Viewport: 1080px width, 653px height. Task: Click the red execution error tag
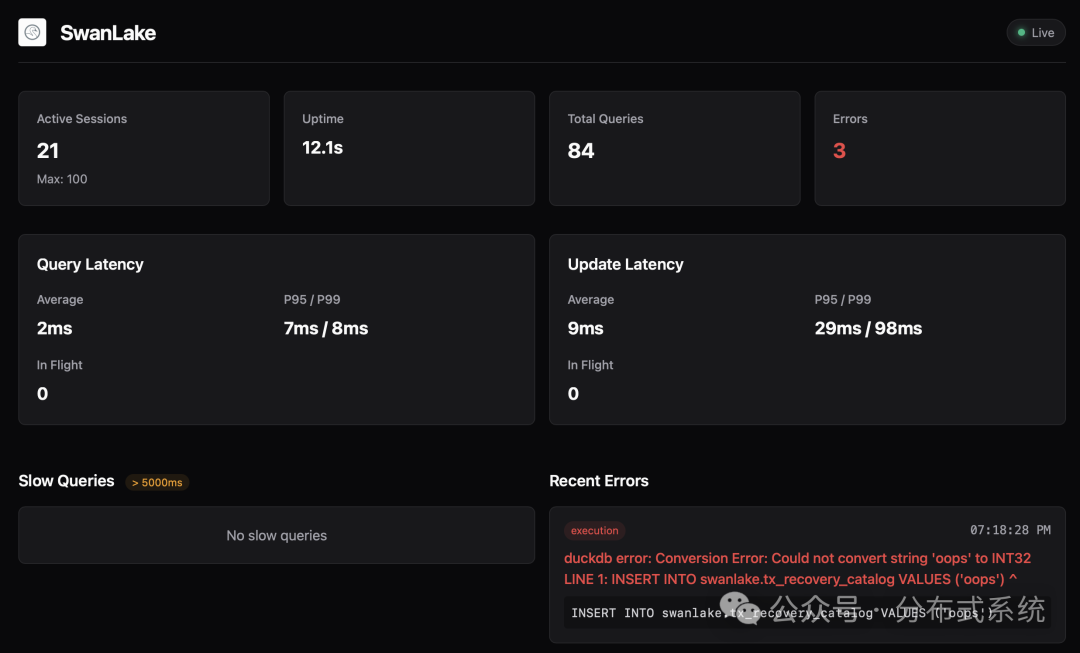click(594, 530)
